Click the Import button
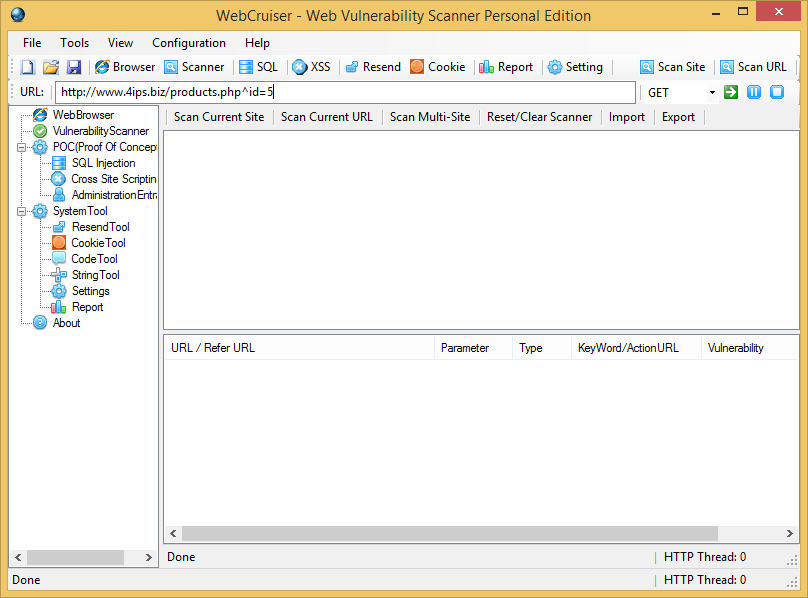Screen dimensions: 808x598 click(x=627, y=117)
